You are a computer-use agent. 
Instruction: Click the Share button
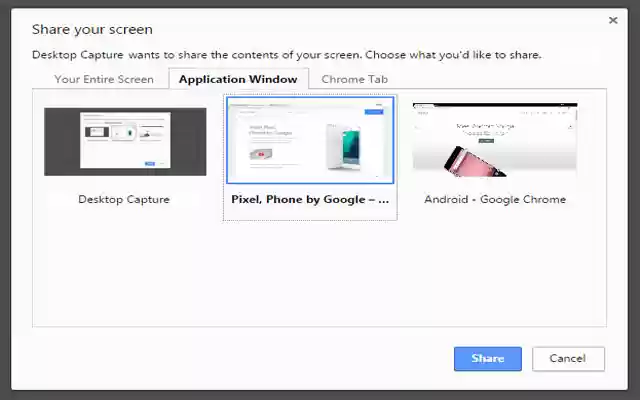pos(488,359)
